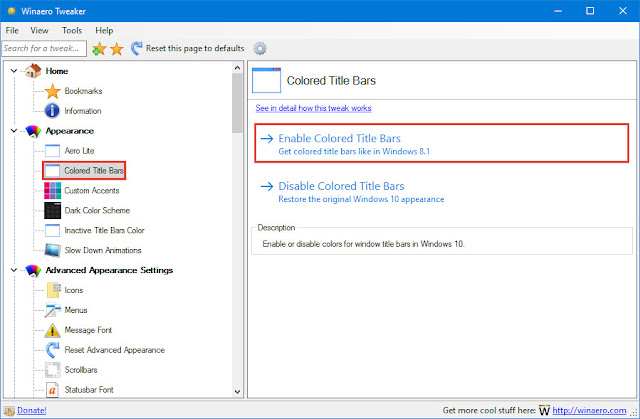Click the Menus item icon
640x419 pixels.
click(x=53, y=310)
